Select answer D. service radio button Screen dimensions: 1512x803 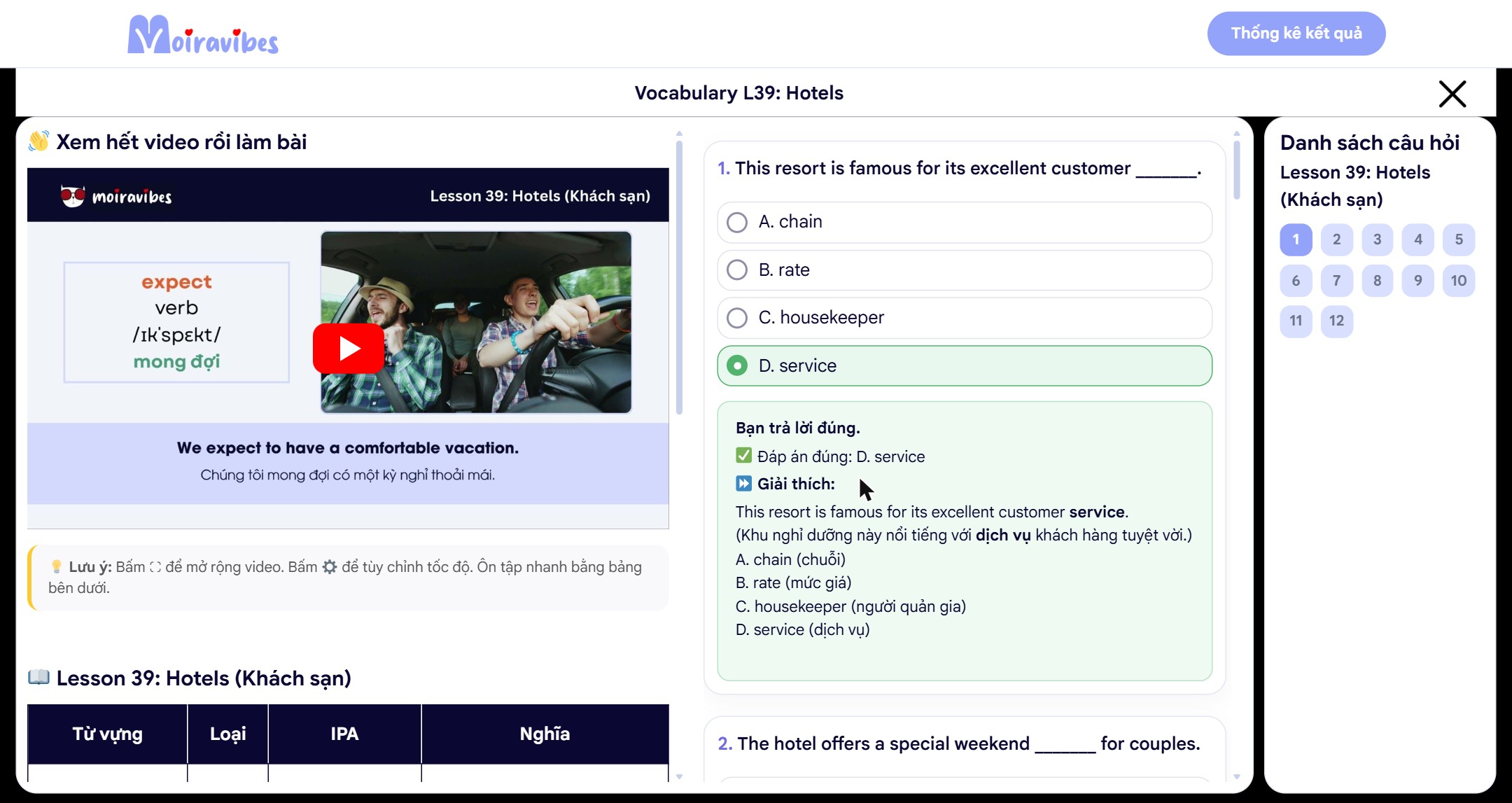pos(737,365)
